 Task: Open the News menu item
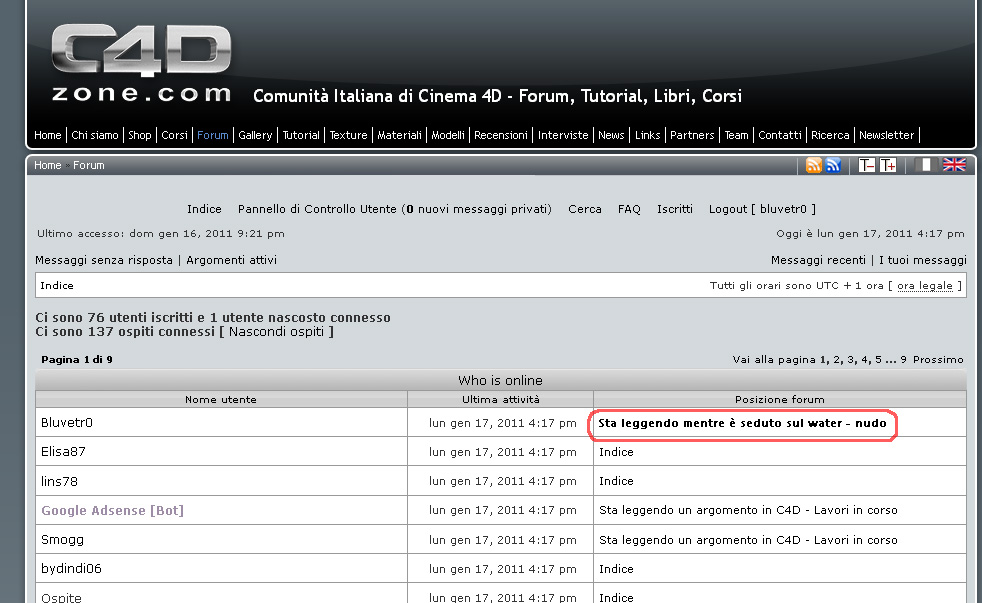(611, 135)
